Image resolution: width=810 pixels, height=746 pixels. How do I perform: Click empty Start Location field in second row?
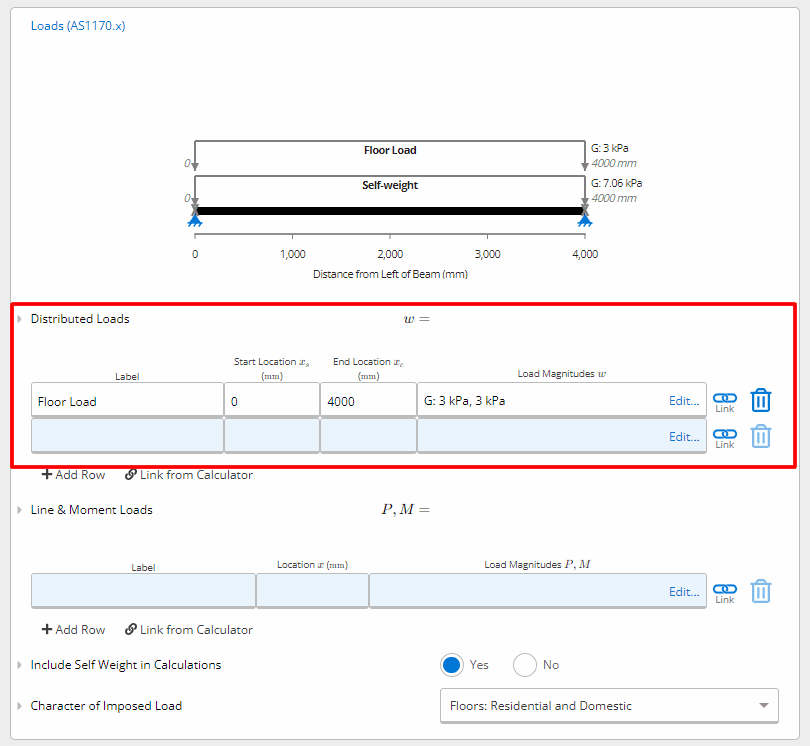tap(272, 437)
